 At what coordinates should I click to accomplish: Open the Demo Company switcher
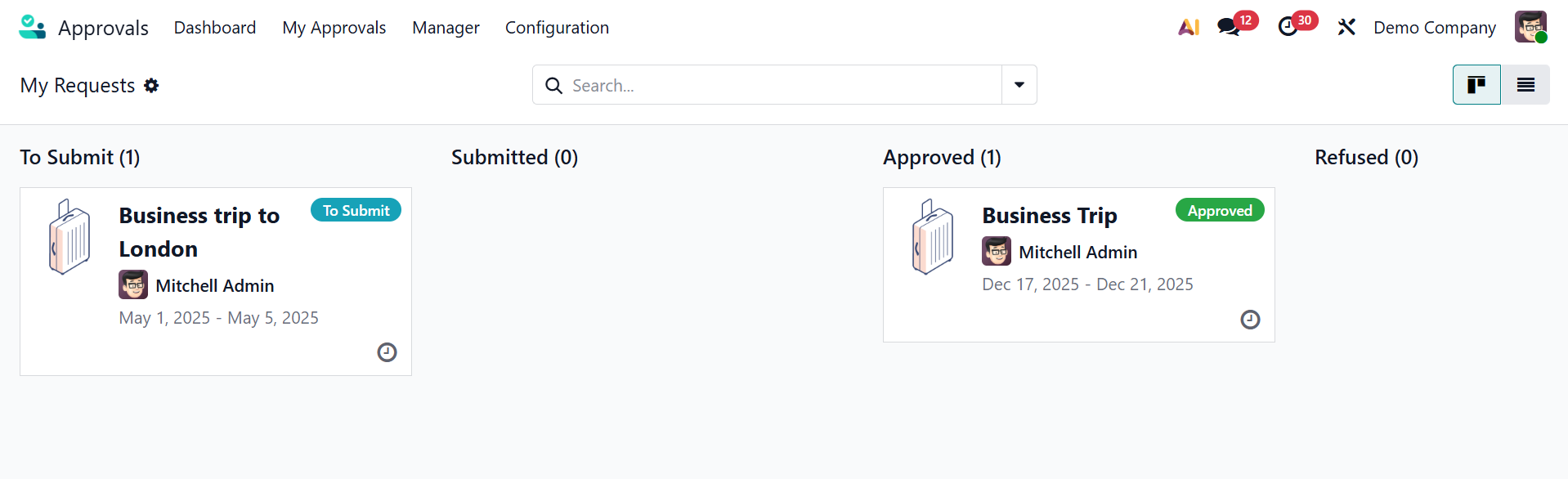coord(1434,28)
